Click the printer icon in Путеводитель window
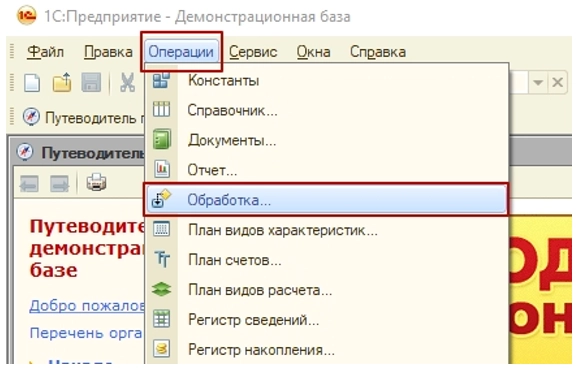This screenshot has height=369, width=580. click(x=97, y=183)
